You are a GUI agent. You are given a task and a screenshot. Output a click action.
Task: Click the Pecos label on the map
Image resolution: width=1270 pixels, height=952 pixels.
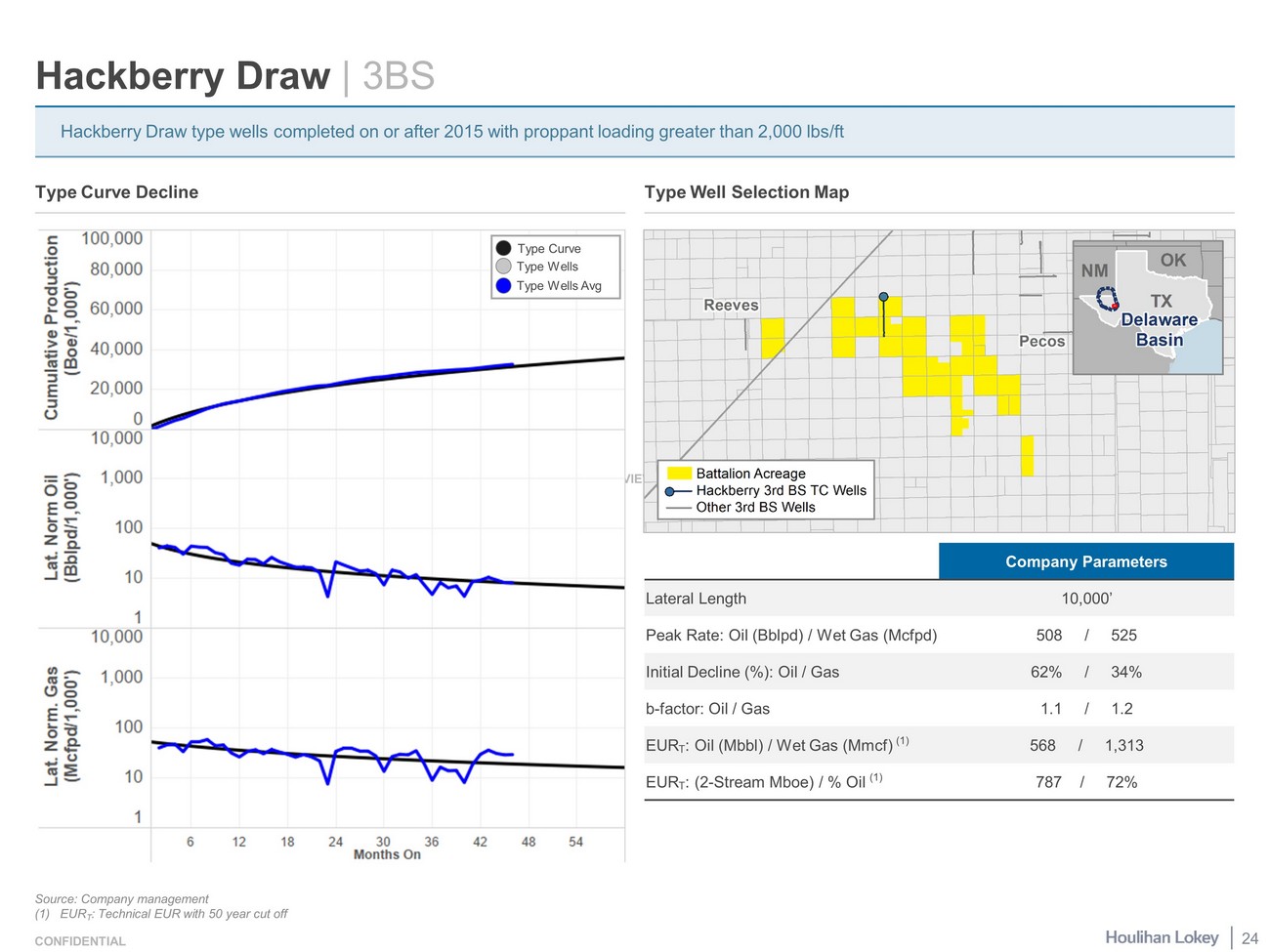[x=1041, y=341]
